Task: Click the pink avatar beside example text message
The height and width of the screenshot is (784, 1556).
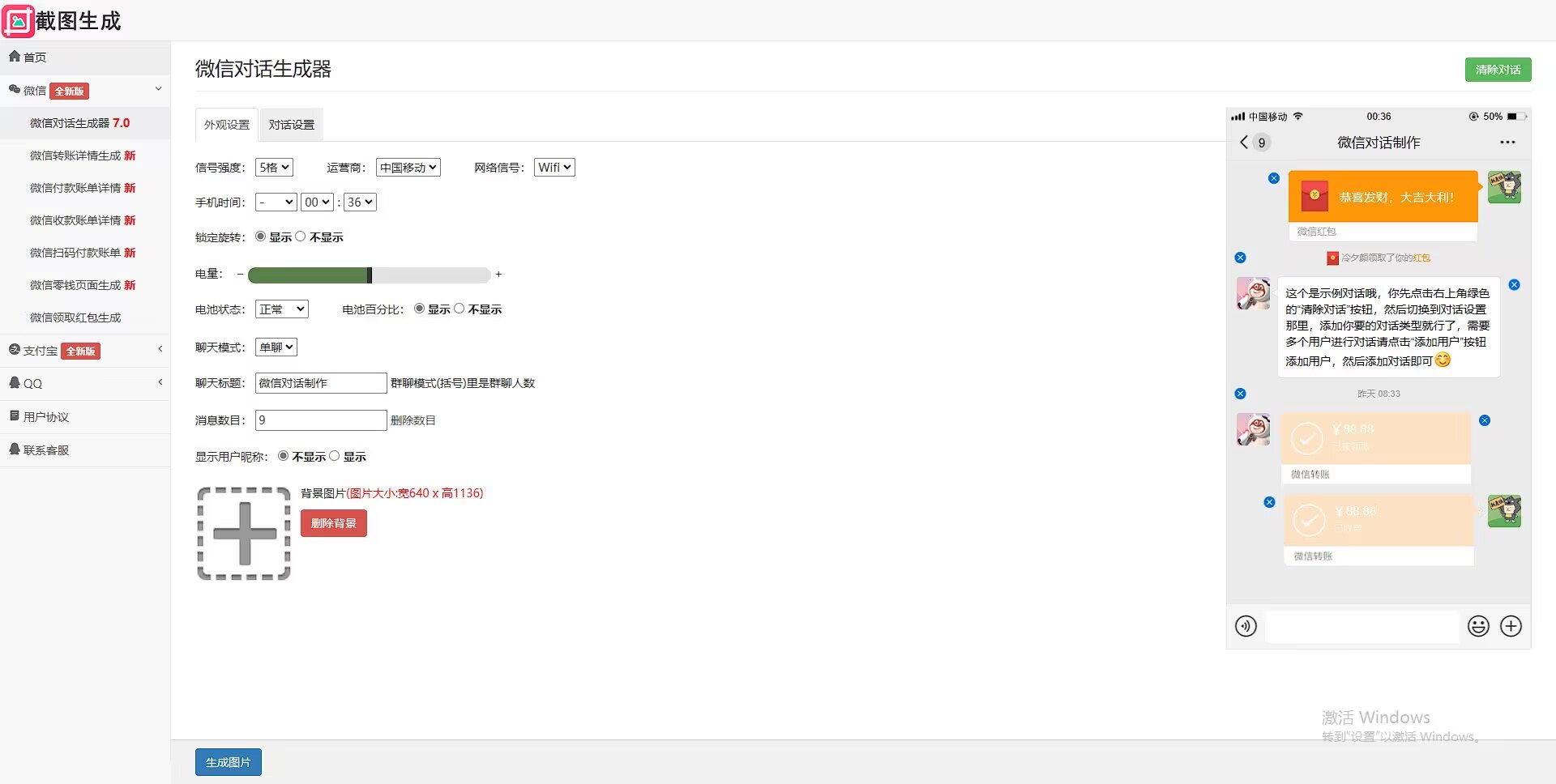Action: click(x=1253, y=293)
